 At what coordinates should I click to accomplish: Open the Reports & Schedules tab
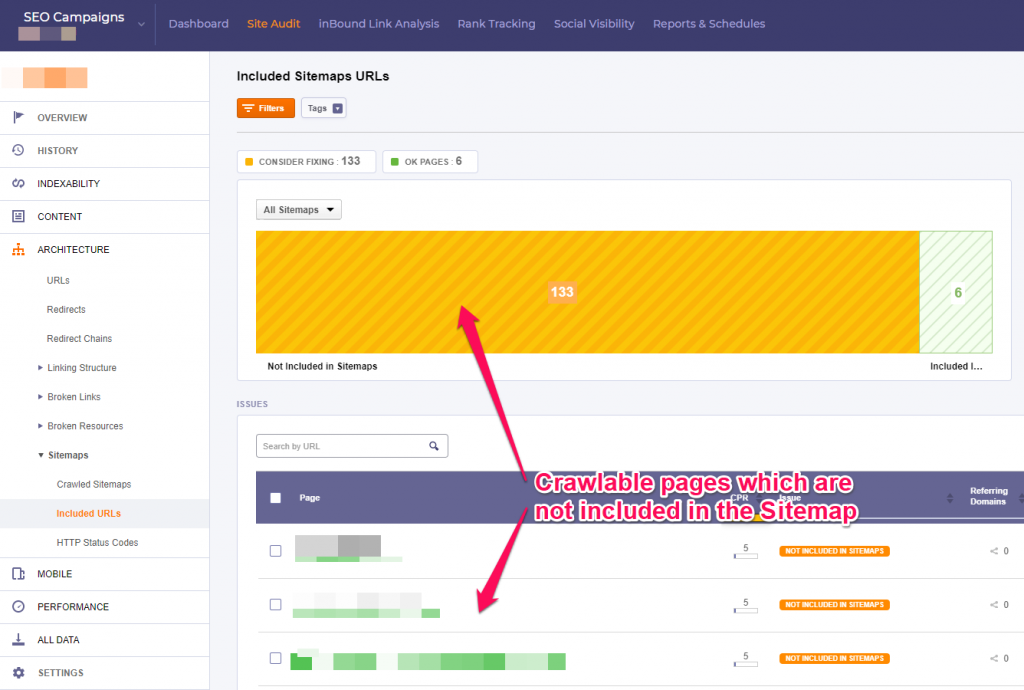709,24
